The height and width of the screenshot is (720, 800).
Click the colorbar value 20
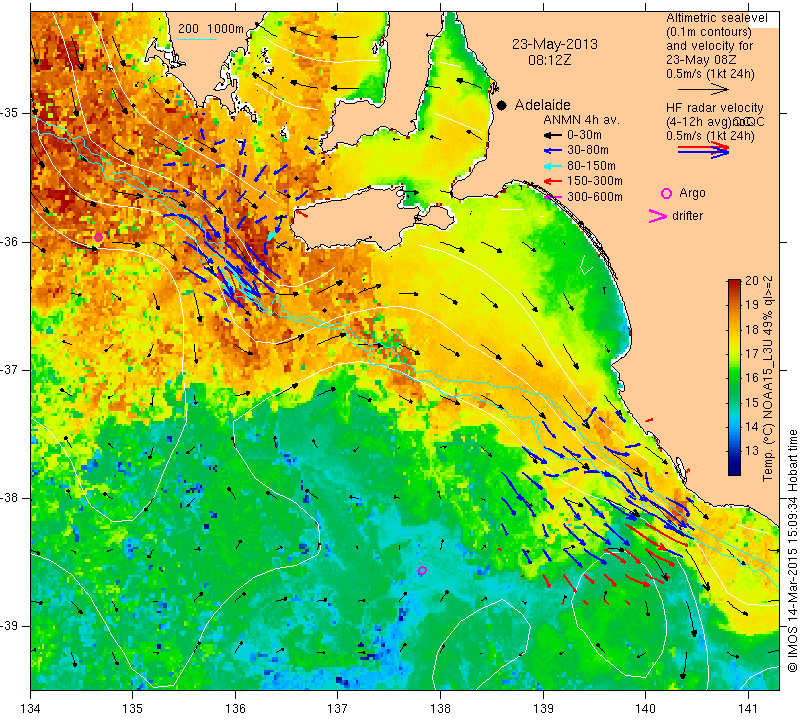[x=752, y=281]
